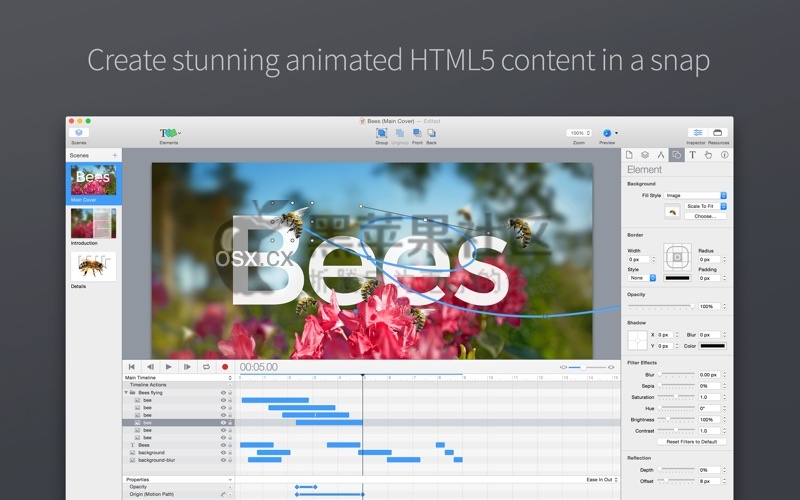The image size is (800, 500).
Task: Click the Preview browser icon
Action: click(x=607, y=133)
